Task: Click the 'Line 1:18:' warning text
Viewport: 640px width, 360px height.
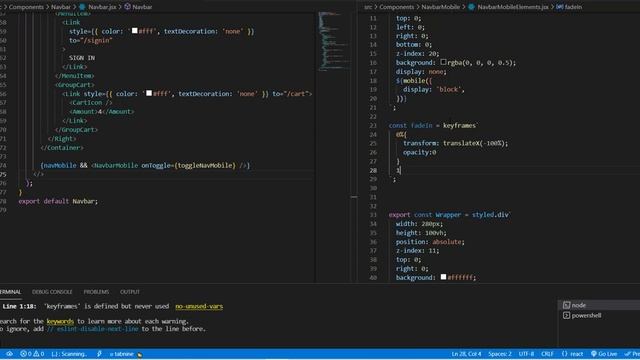Action: [19, 306]
